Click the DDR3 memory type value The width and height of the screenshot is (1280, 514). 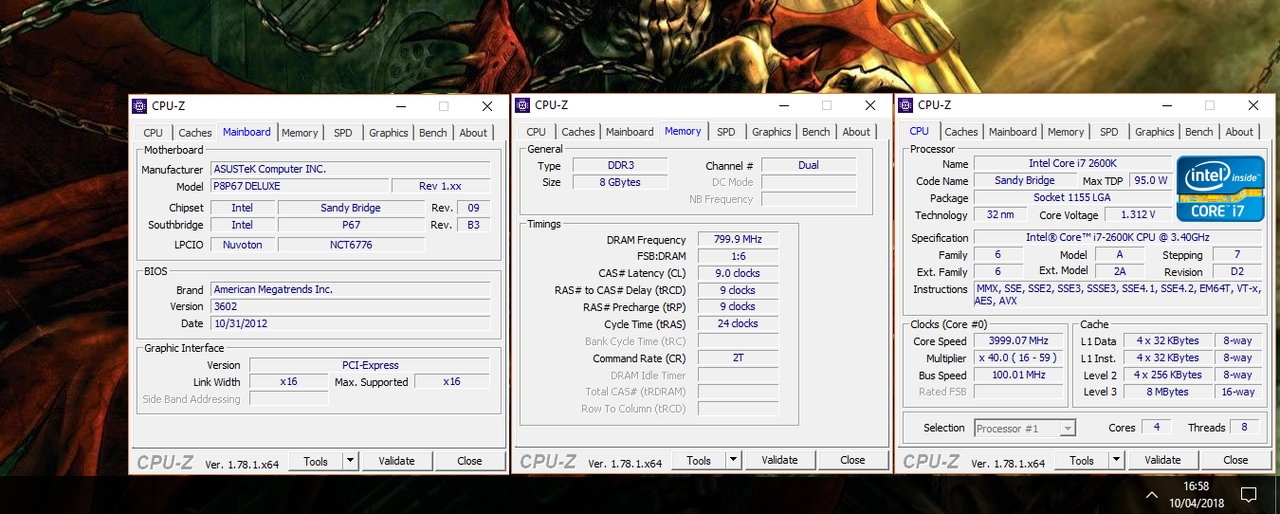pyautogui.click(x=620, y=165)
